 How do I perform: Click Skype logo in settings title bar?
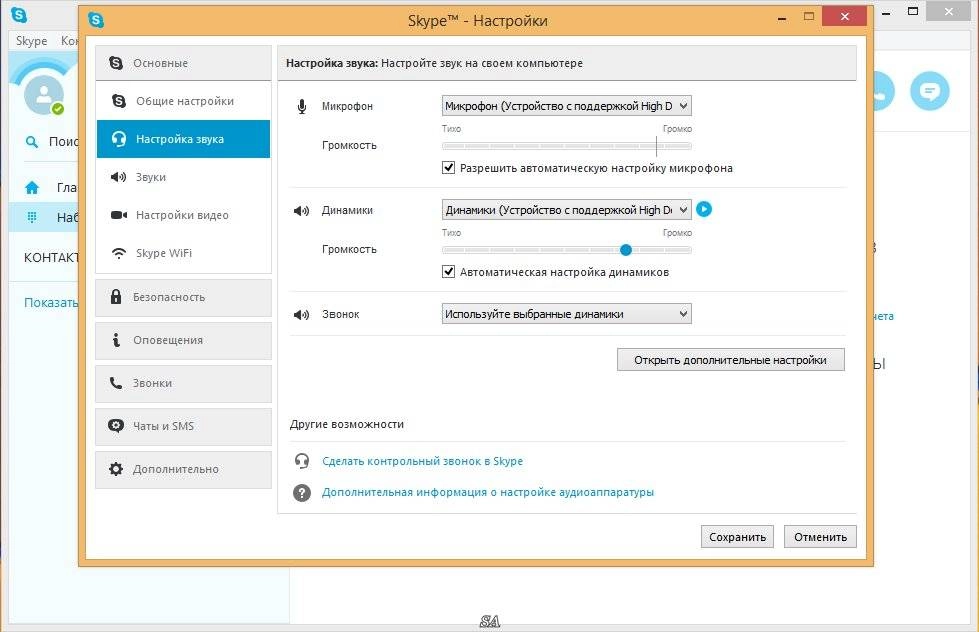click(x=96, y=20)
